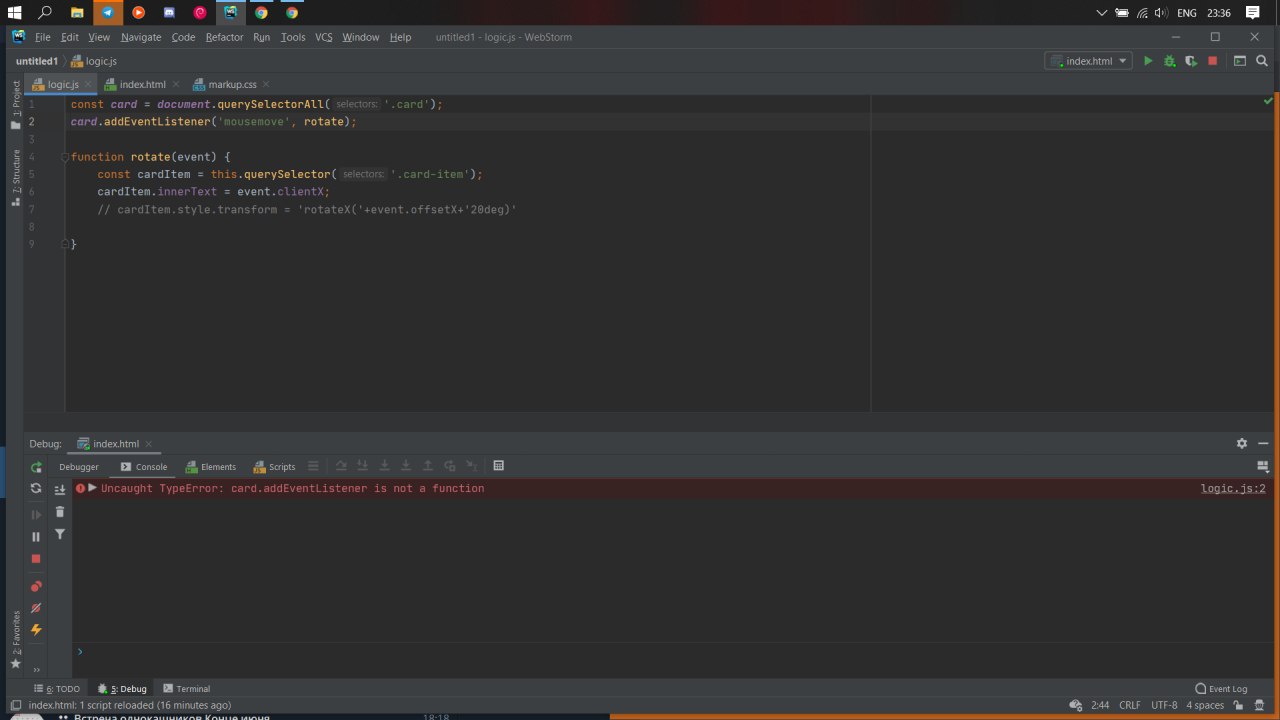
Task: Open the File menu
Action: tap(42, 37)
